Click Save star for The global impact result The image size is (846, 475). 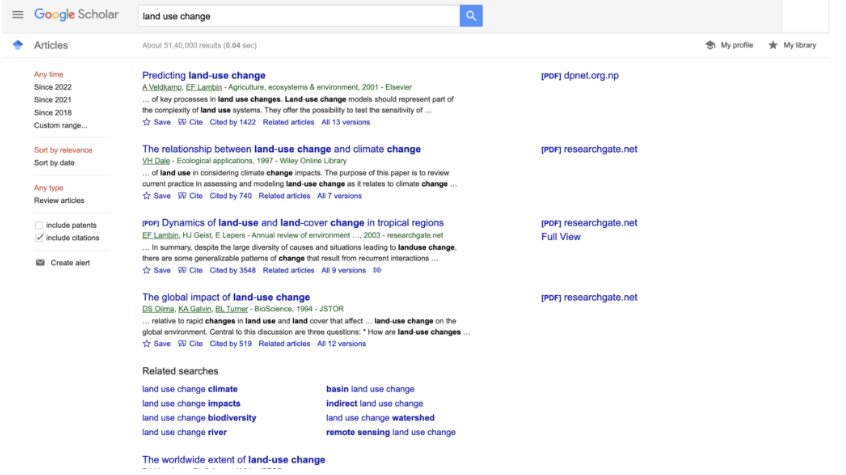pyautogui.click(x=147, y=344)
